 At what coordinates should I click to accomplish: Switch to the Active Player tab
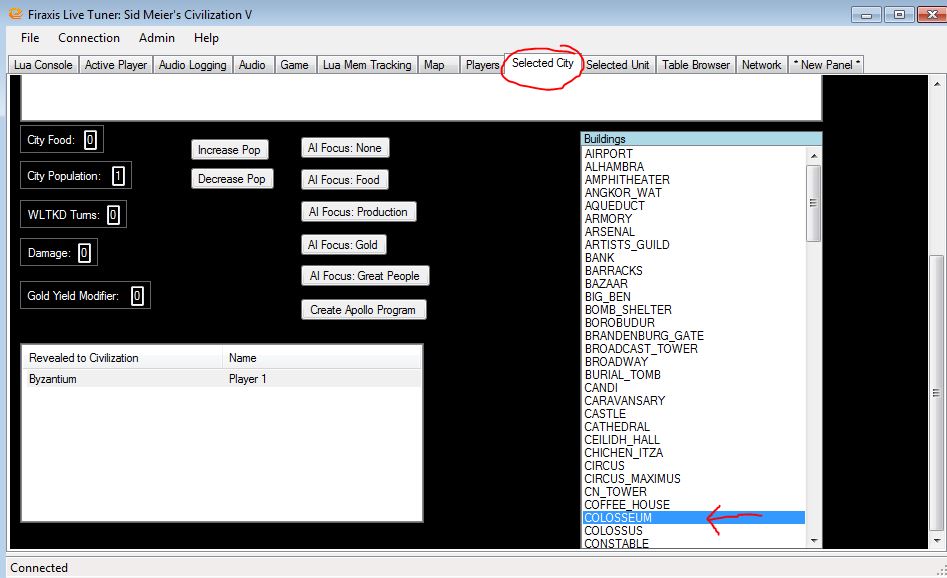115,65
